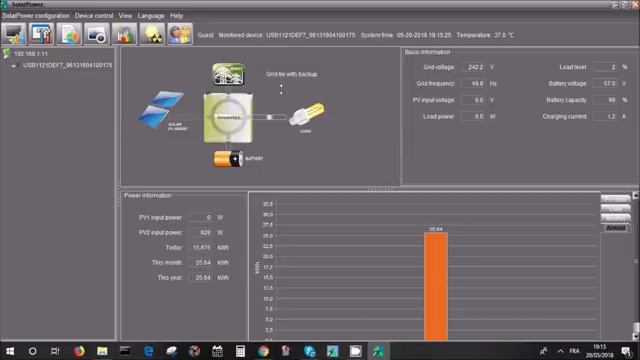
Task: Click the solar PV array panels image
Action: pyautogui.click(x=160, y=109)
